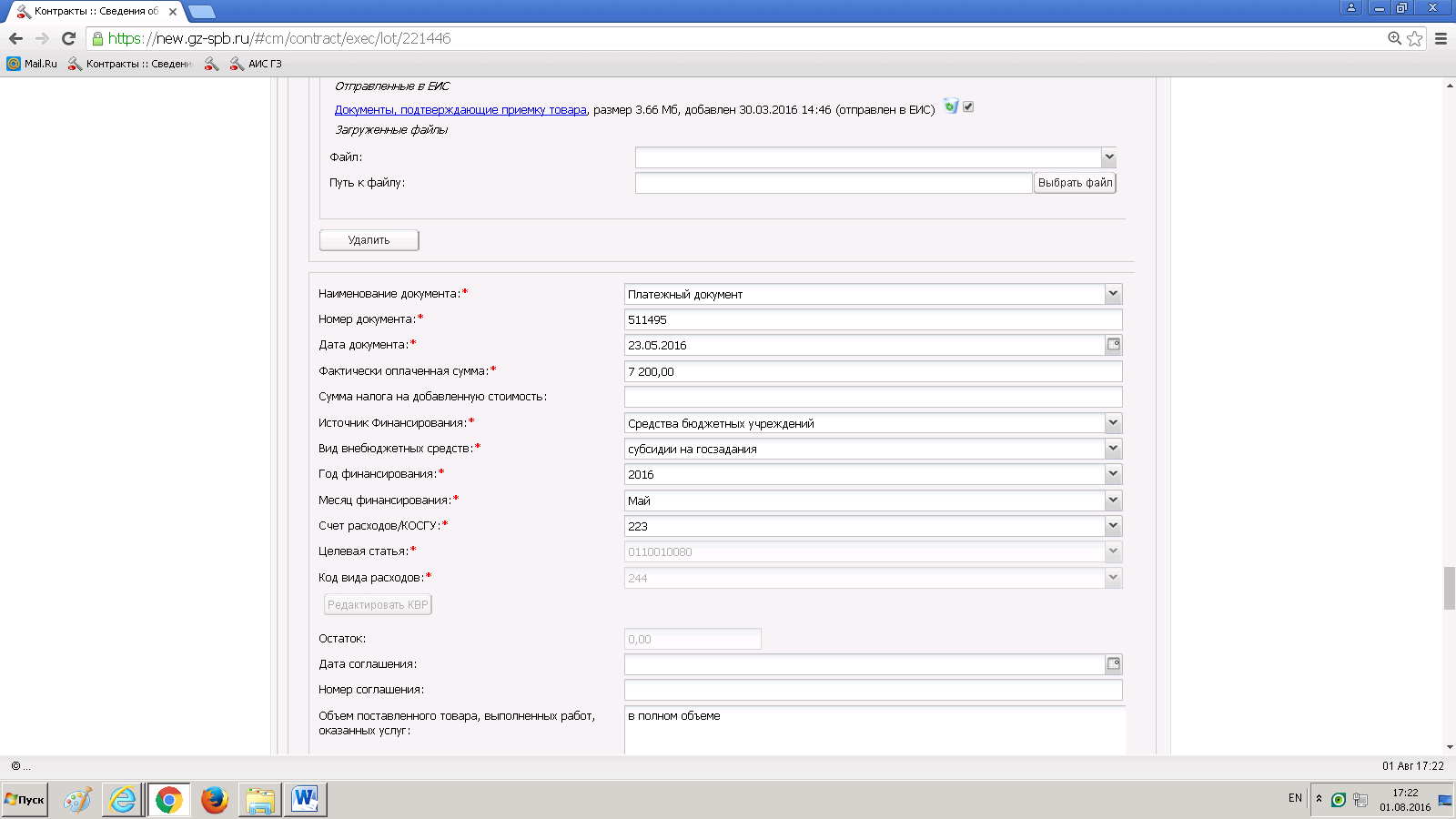Image resolution: width=1456 pixels, height=819 pixels.
Task: Toggle checkbox next to sent document
Action: pyautogui.click(x=968, y=106)
